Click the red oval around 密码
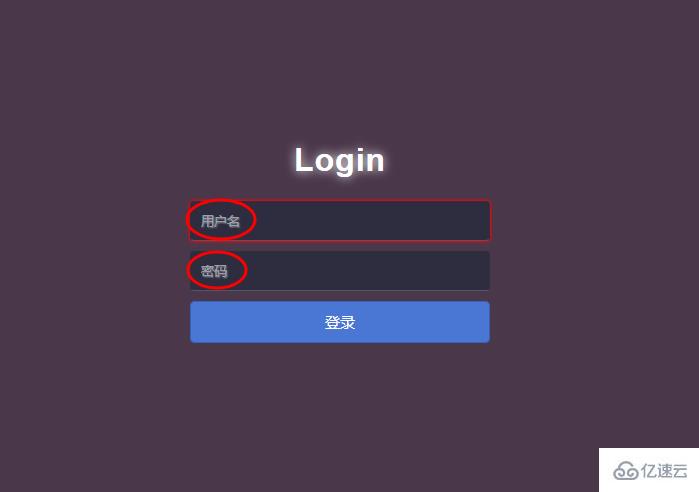The height and width of the screenshot is (492, 699). [217, 270]
